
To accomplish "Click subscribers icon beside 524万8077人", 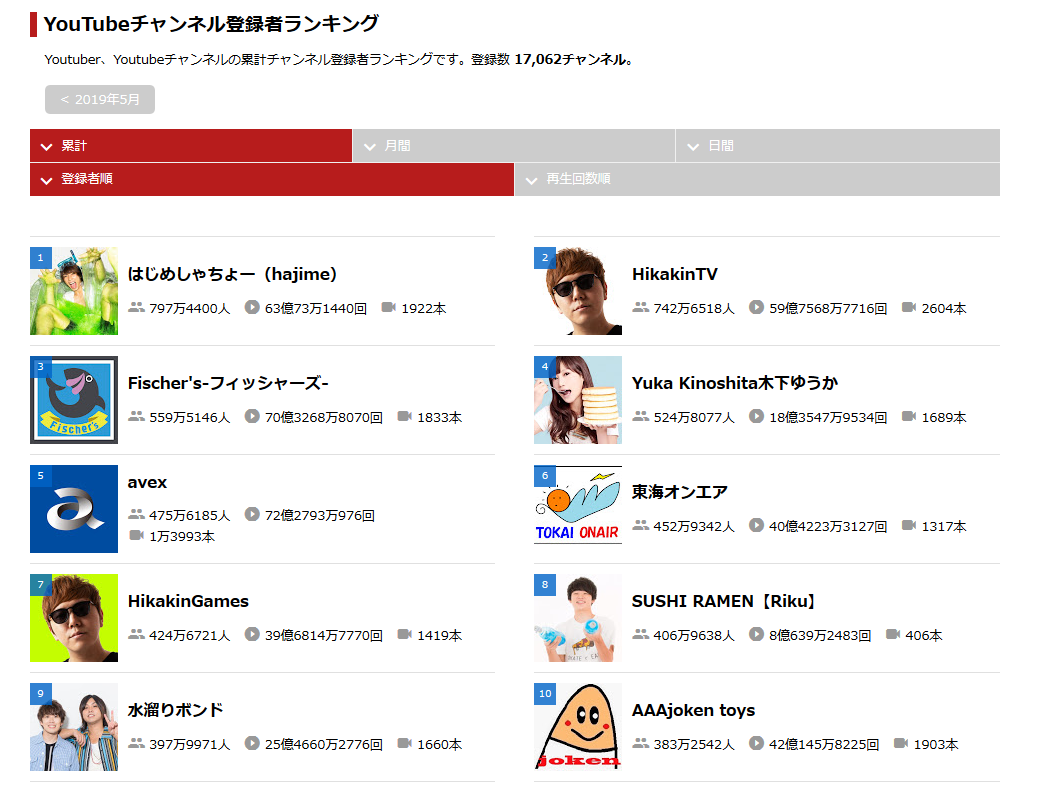I will click(640, 416).
